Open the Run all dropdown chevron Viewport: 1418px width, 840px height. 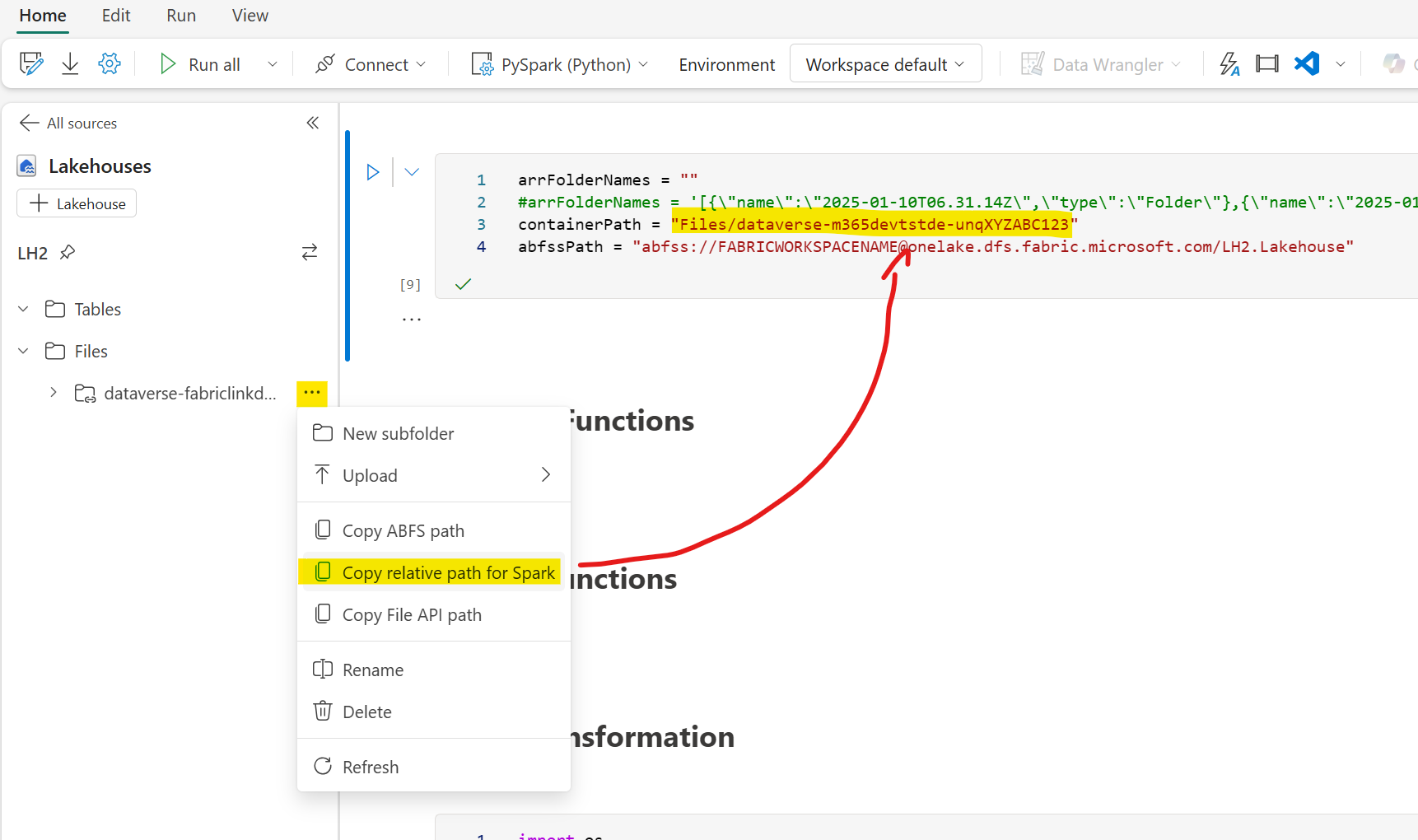tap(272, 63)
